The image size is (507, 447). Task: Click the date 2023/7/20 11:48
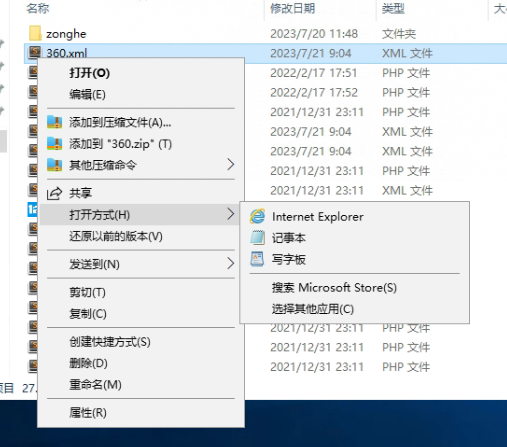coord(314,34)
